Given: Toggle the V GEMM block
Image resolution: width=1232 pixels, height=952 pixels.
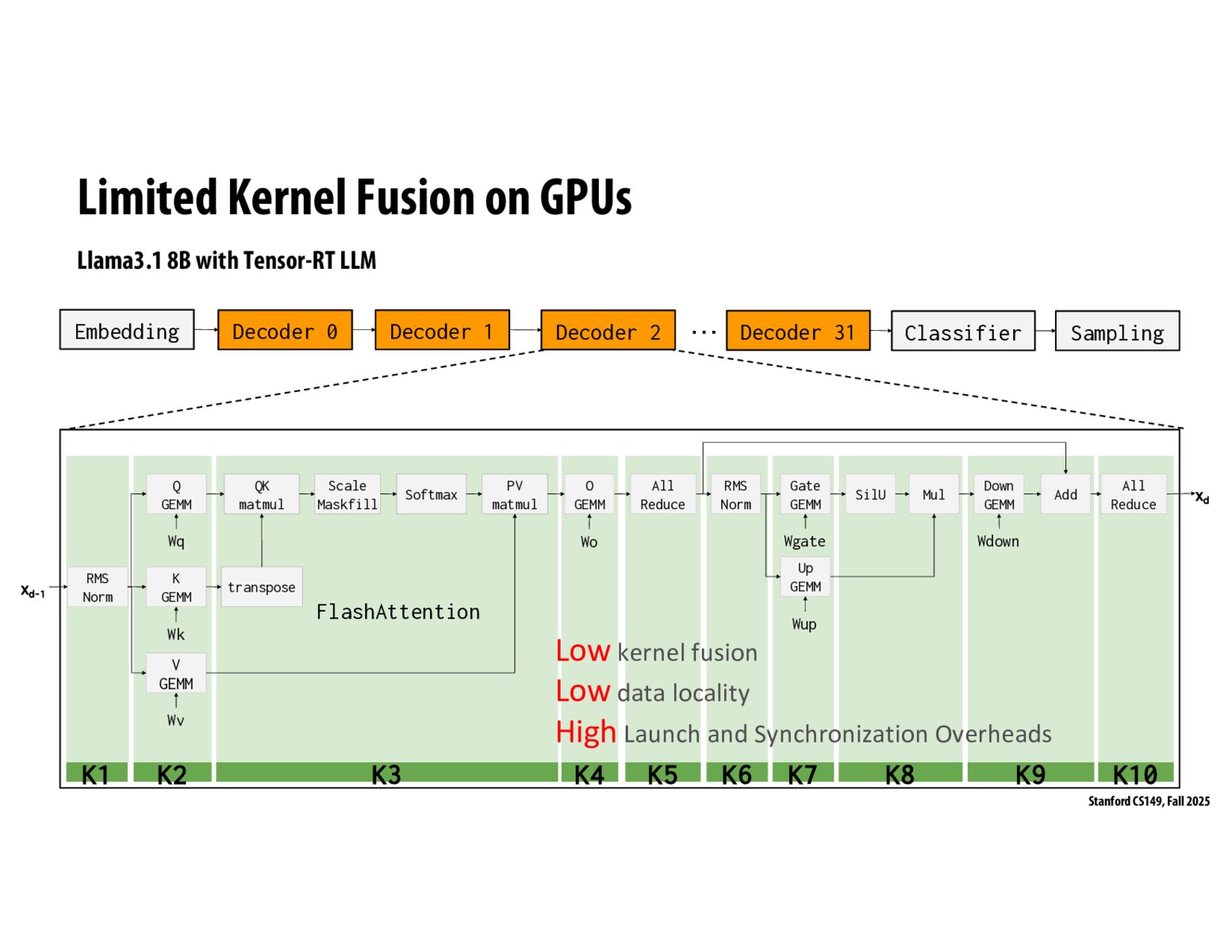Looking at the screenshot, I should [x=176, y=673].
